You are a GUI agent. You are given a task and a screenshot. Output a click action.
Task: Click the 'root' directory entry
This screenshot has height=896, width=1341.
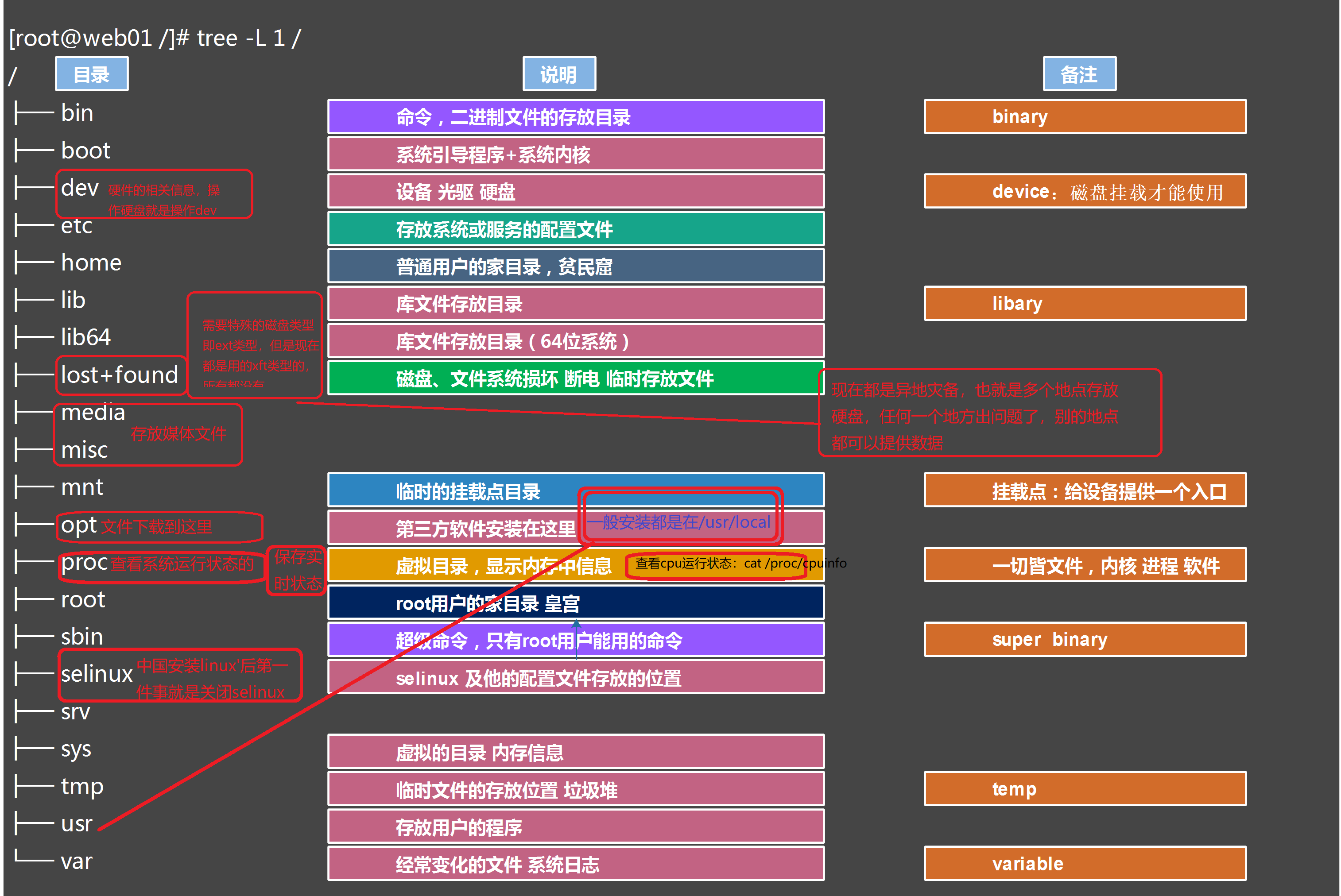tap(83, 599)
